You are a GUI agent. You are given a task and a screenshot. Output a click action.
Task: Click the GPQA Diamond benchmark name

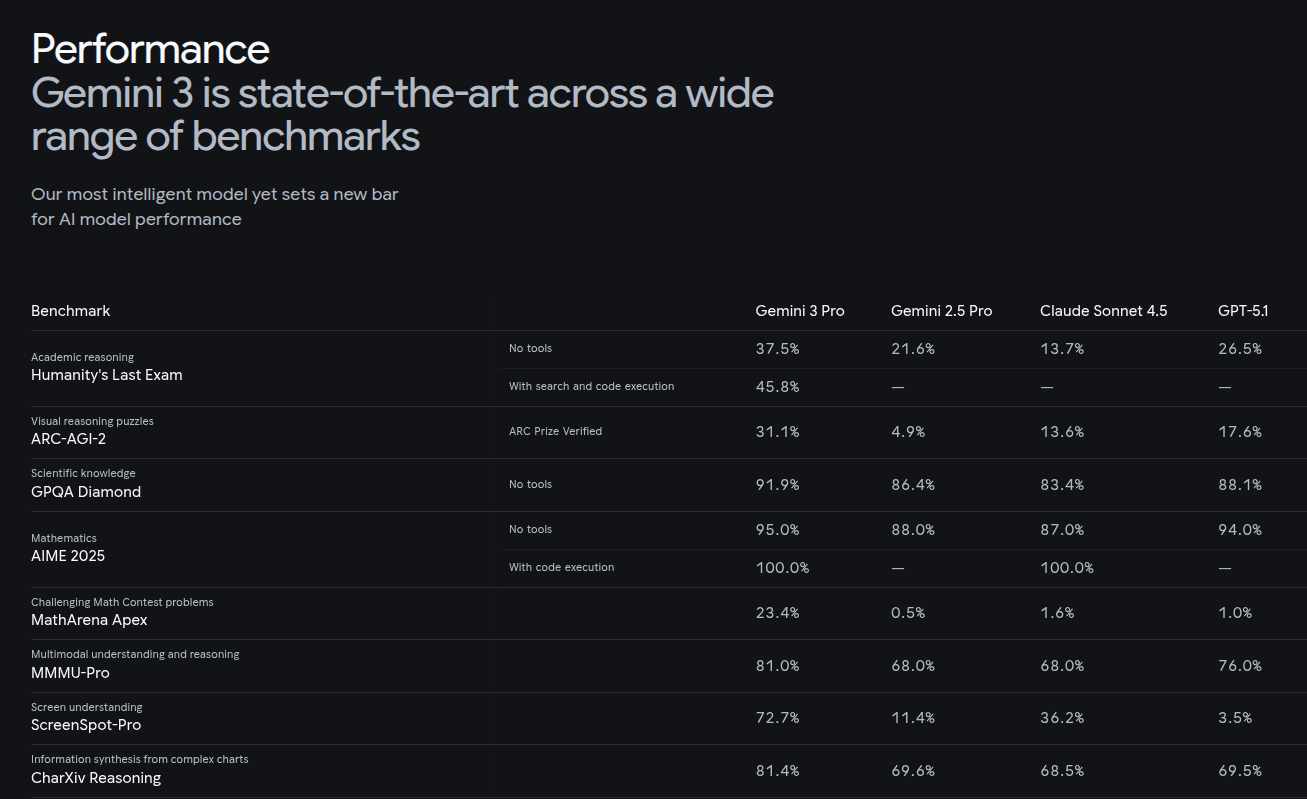(86, 492)
